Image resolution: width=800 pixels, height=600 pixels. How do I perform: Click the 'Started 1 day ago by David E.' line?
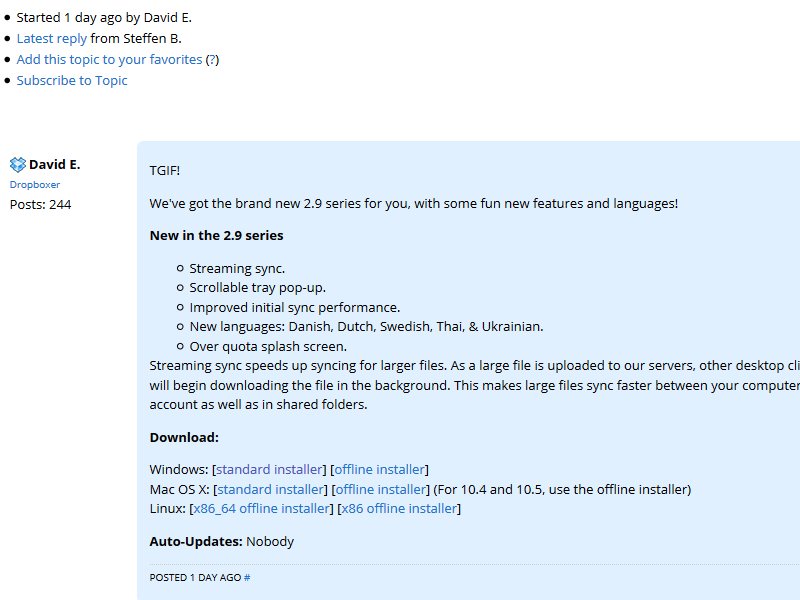coord(104,18)
